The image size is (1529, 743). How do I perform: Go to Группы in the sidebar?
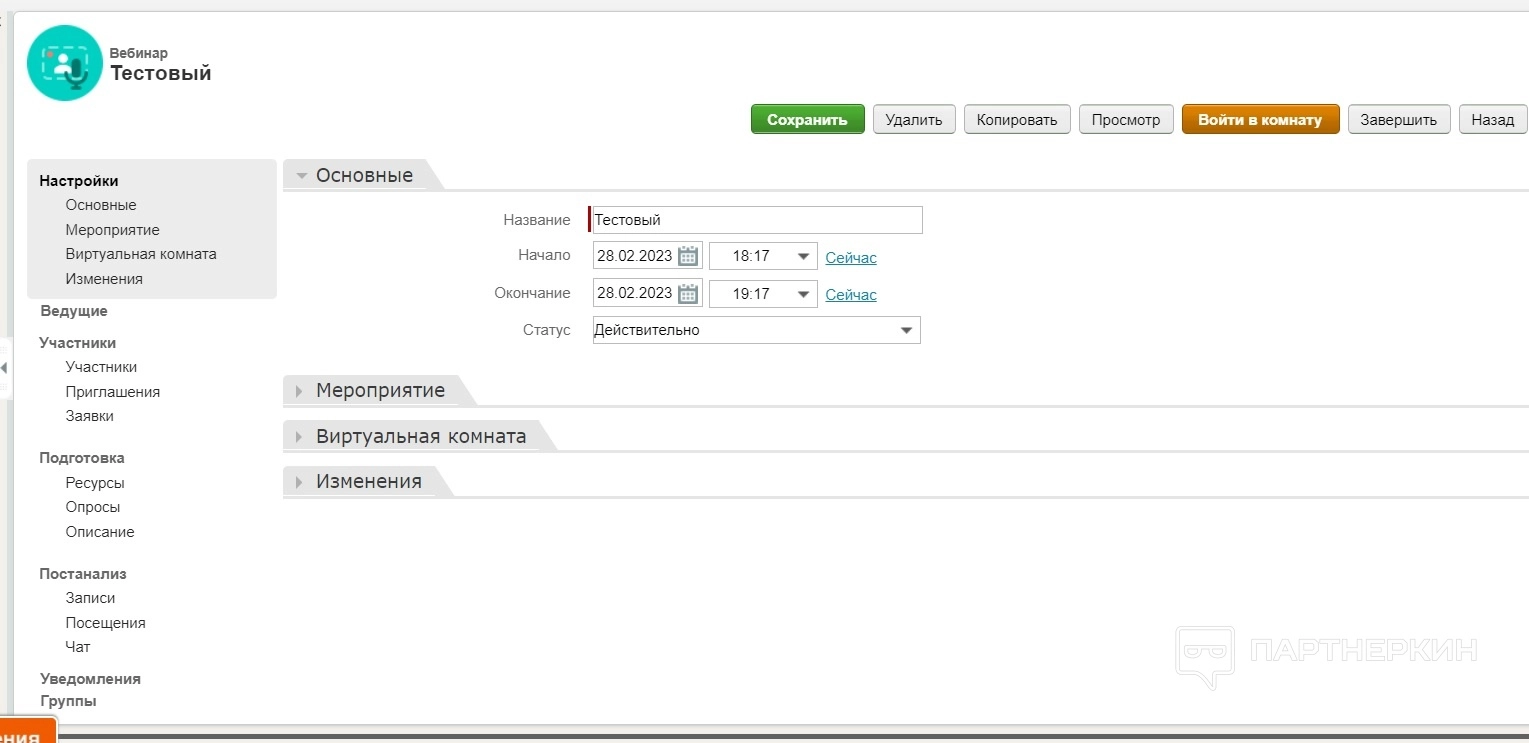tap(68, 701)
